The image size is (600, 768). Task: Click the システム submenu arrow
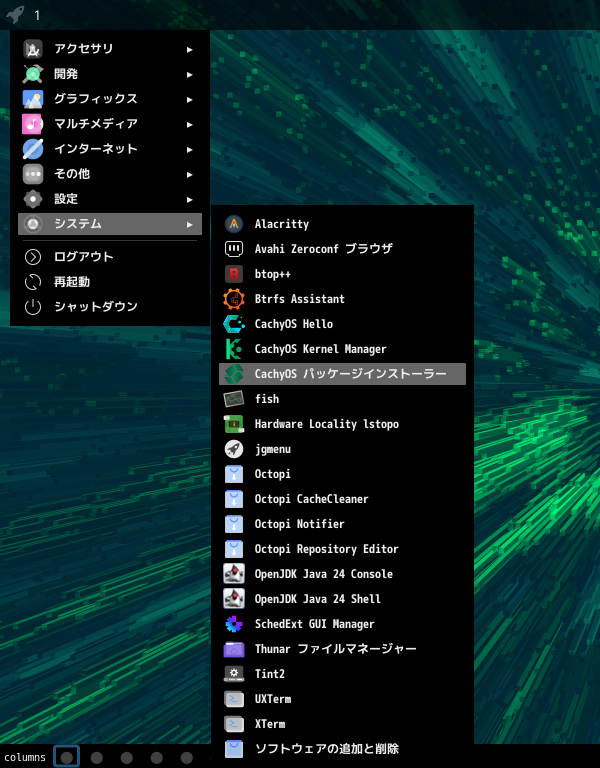(x=190, y=224)
